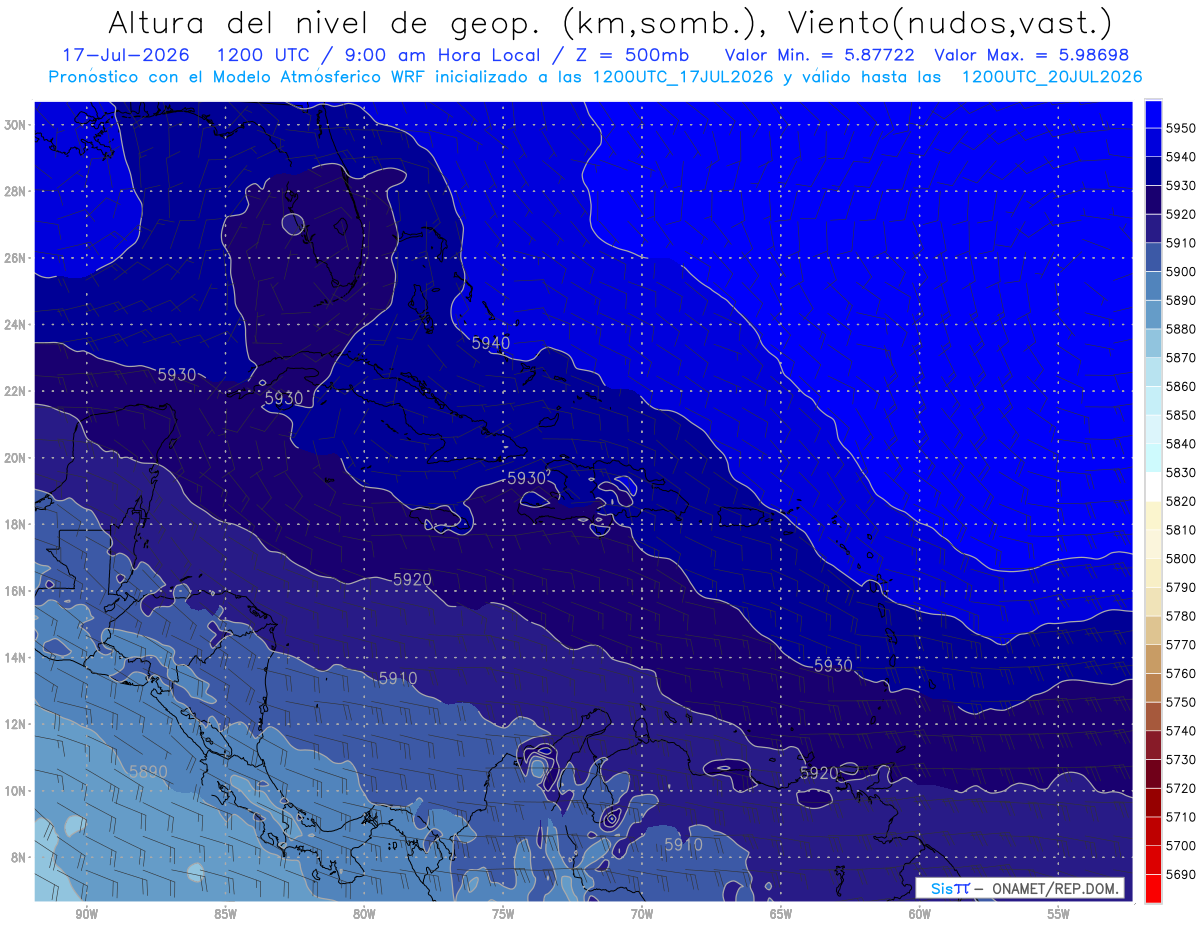Click the 75W longitude axis label

[503, 914]
